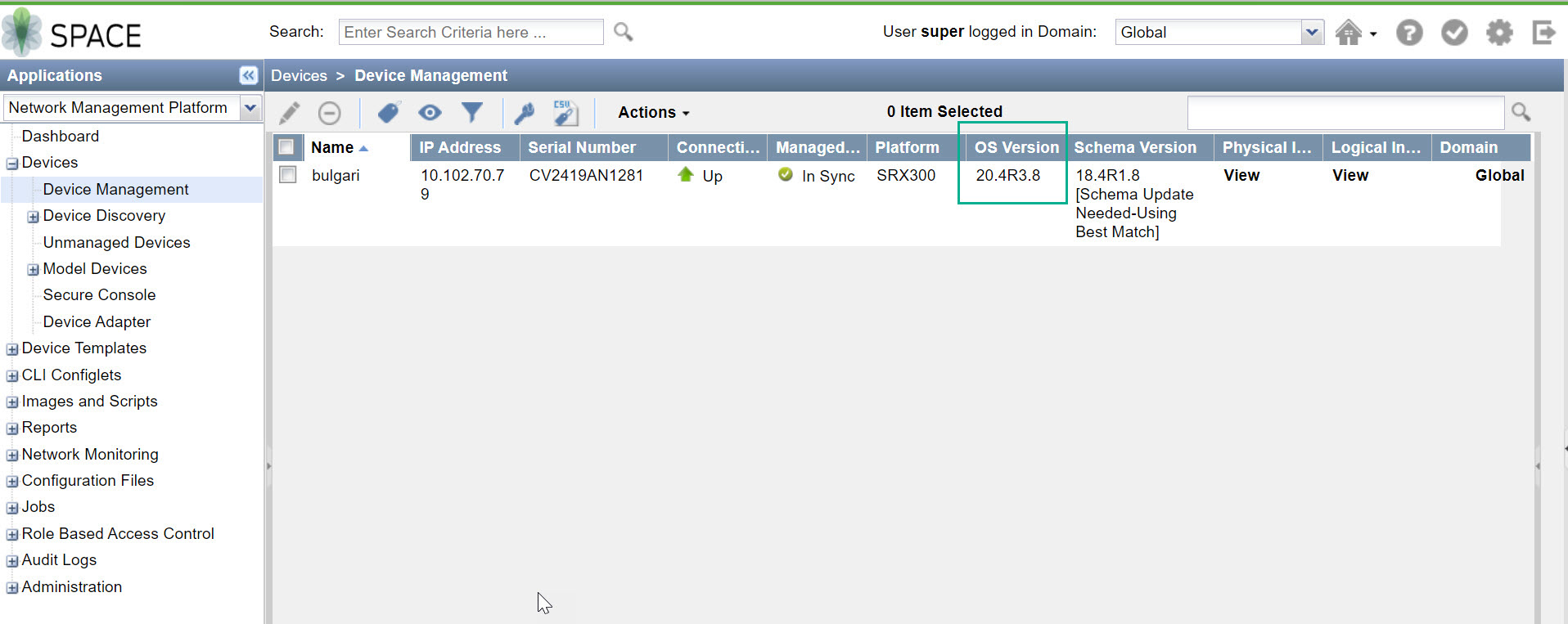Sort by the Serial Number column header
The image size is (1568, 624).
point(594,147)
